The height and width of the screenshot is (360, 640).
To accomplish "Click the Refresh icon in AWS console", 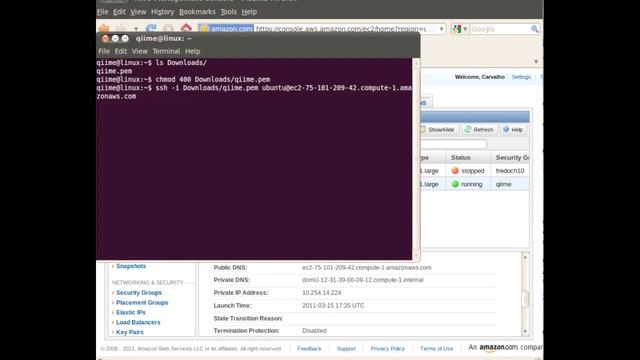I will pyautogui.click(x=468, y=129).
